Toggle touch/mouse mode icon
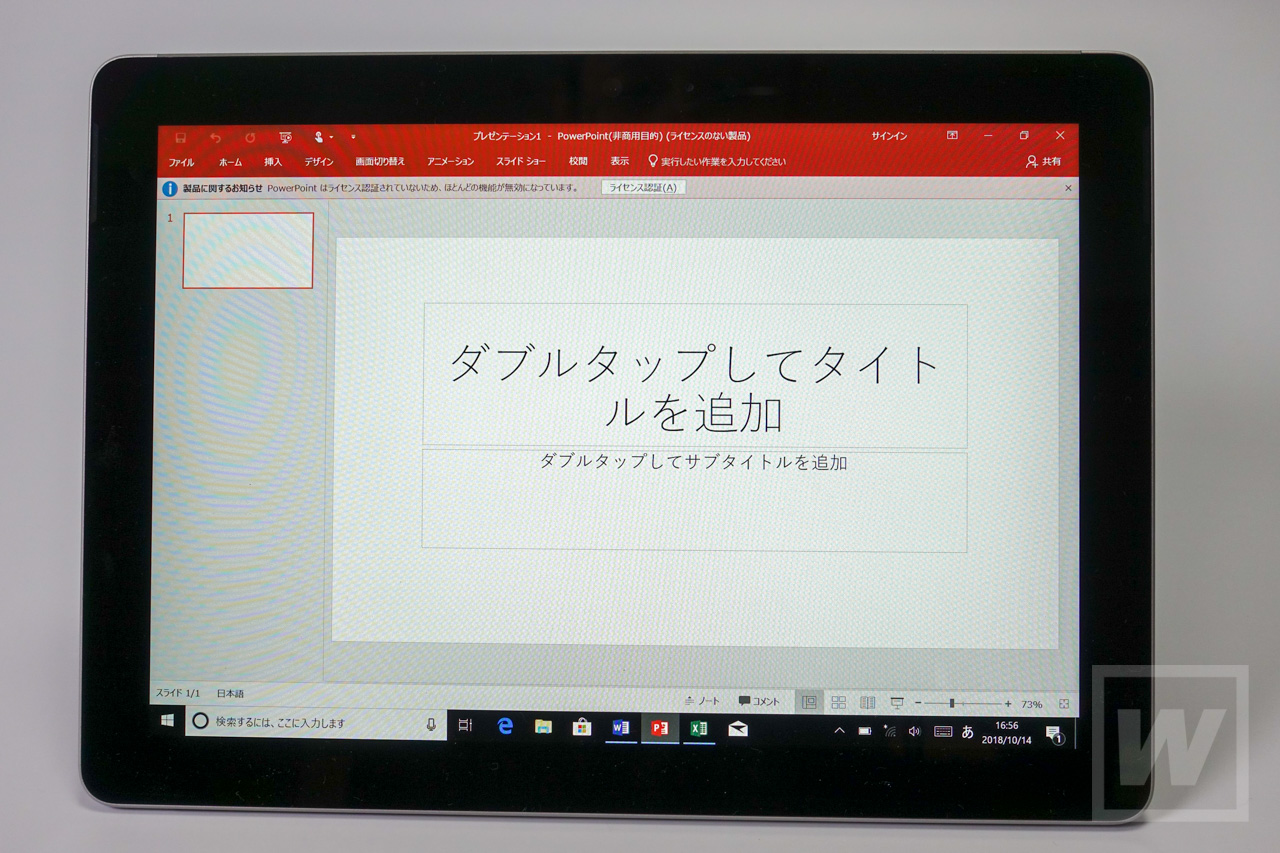The image size is (1280, 853). pos(319,137)
